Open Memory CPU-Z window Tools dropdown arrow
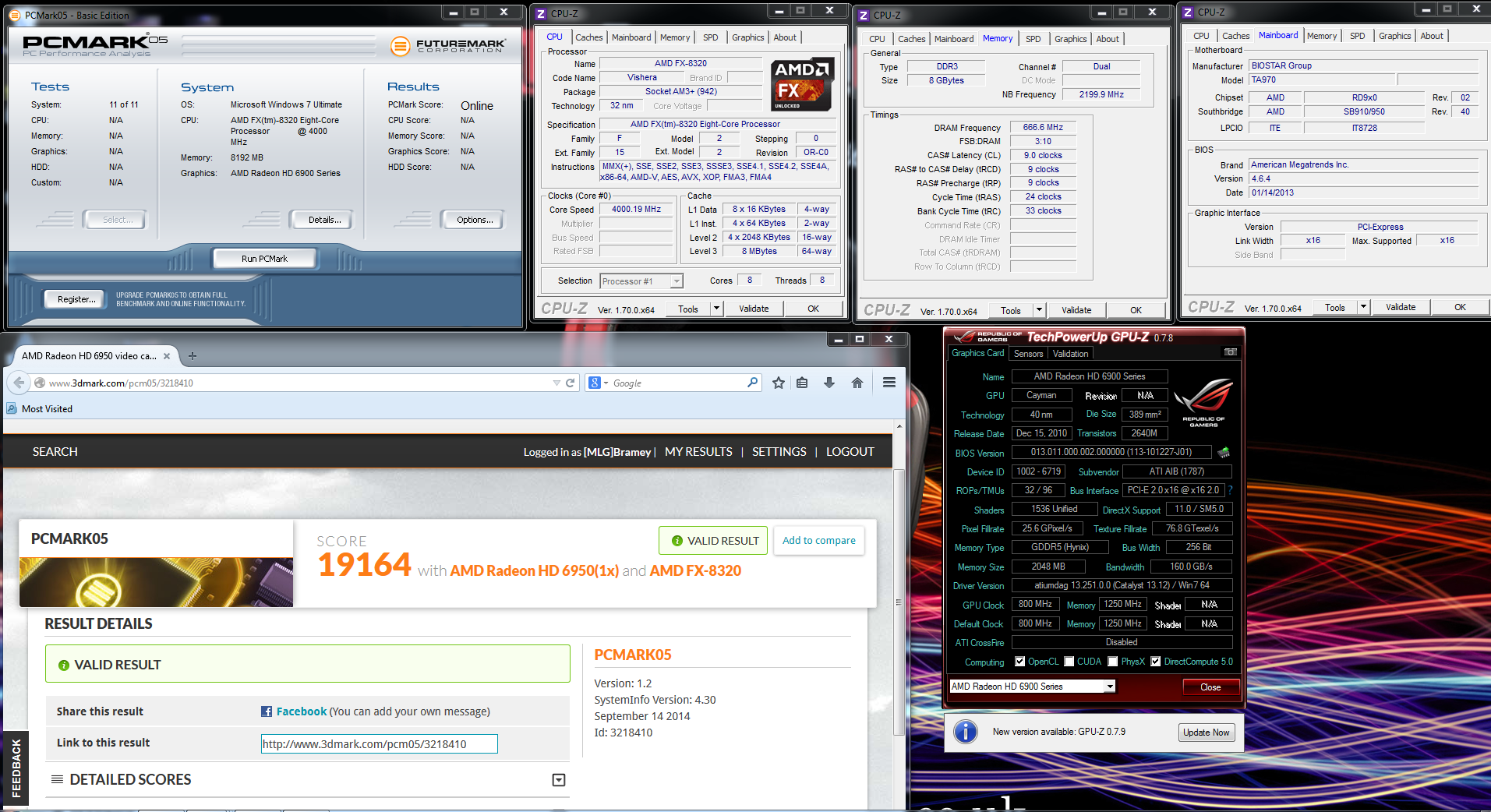Viewport: 1491px width, 812px height. [1039, 310]
